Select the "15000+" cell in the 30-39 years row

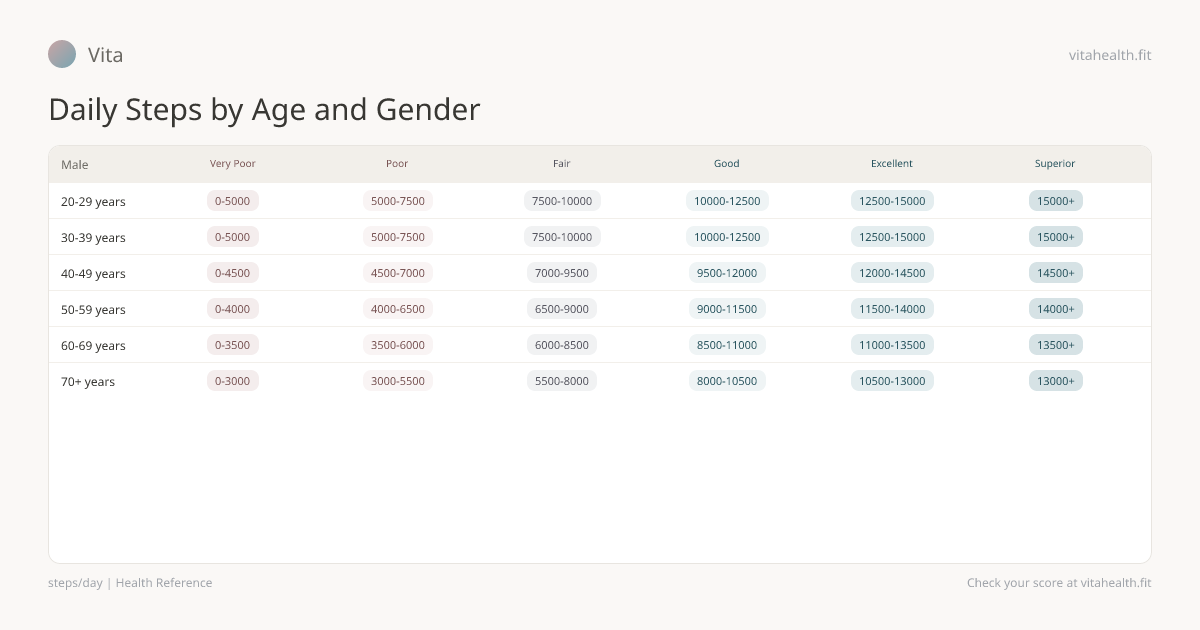[x=1056, y=237]
